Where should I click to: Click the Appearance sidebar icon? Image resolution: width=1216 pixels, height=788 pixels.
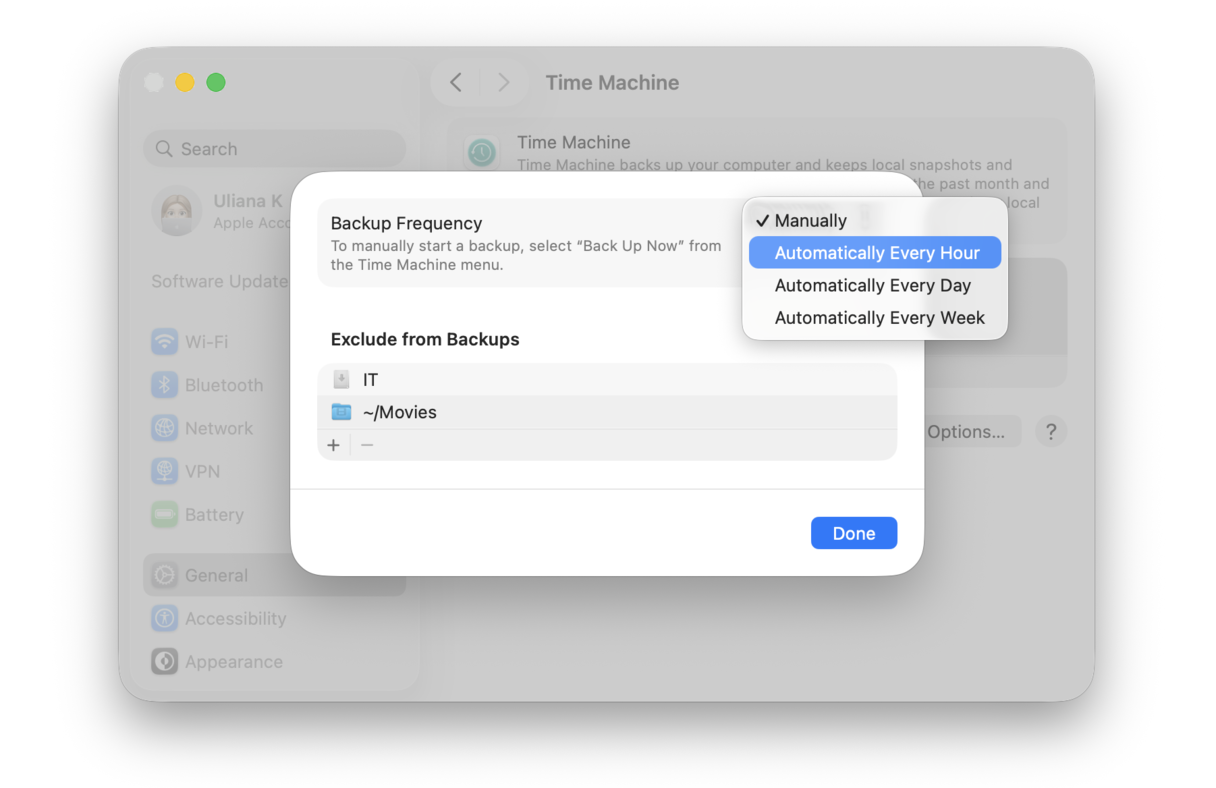pyautogui.click(x=164, y=662)
